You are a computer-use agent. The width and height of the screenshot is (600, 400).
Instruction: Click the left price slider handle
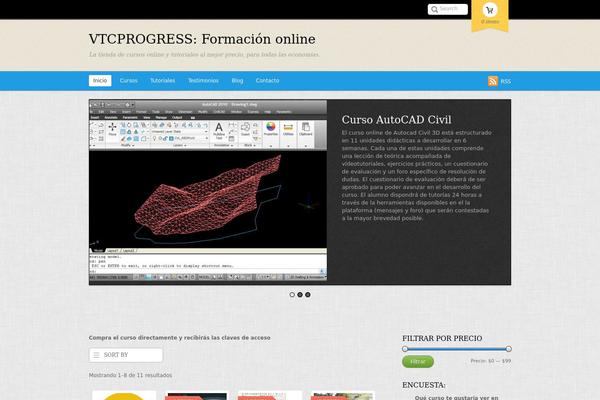click(x=405, y=349)
